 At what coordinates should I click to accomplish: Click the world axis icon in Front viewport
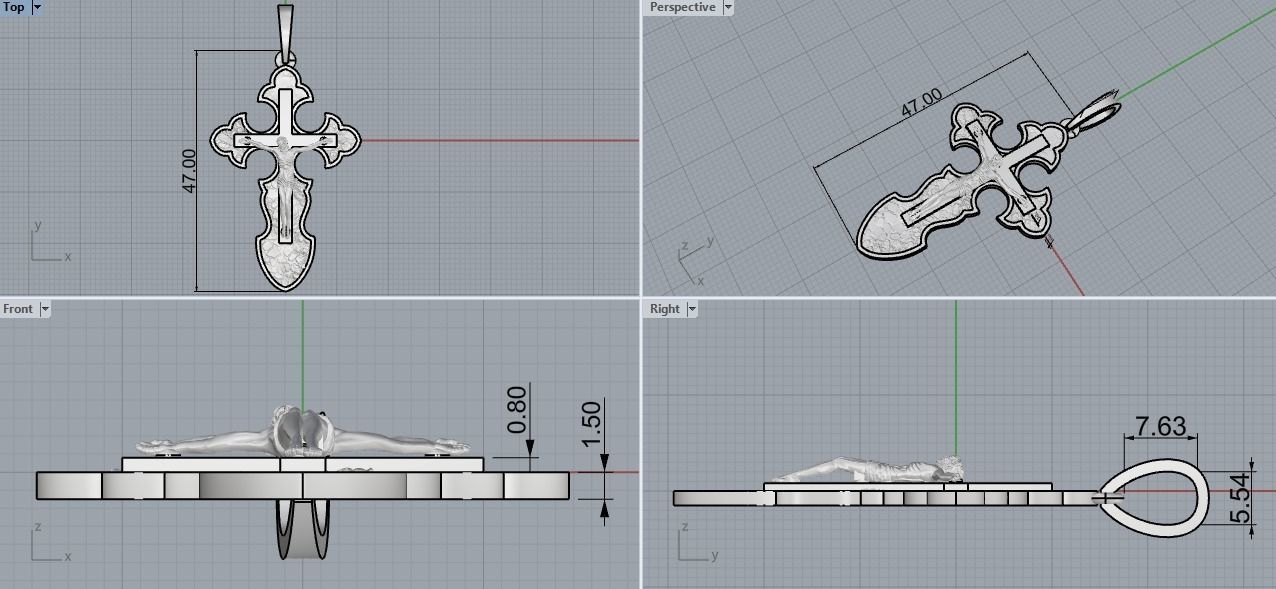pos(49,541)
